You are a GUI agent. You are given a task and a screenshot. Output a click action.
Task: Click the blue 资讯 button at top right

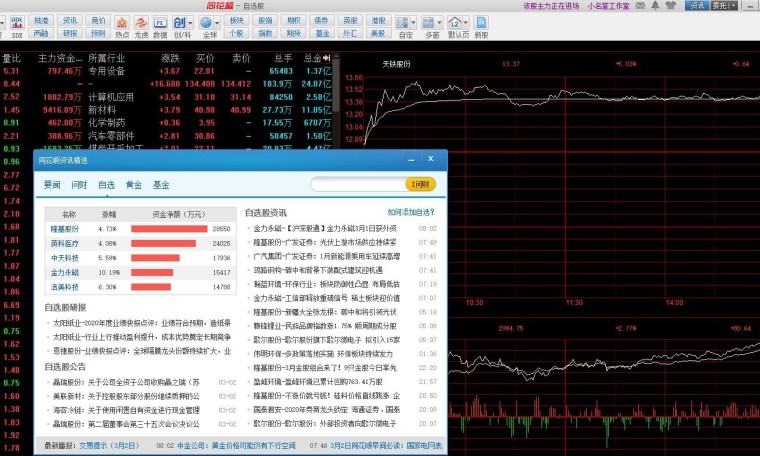pos(697,6)
